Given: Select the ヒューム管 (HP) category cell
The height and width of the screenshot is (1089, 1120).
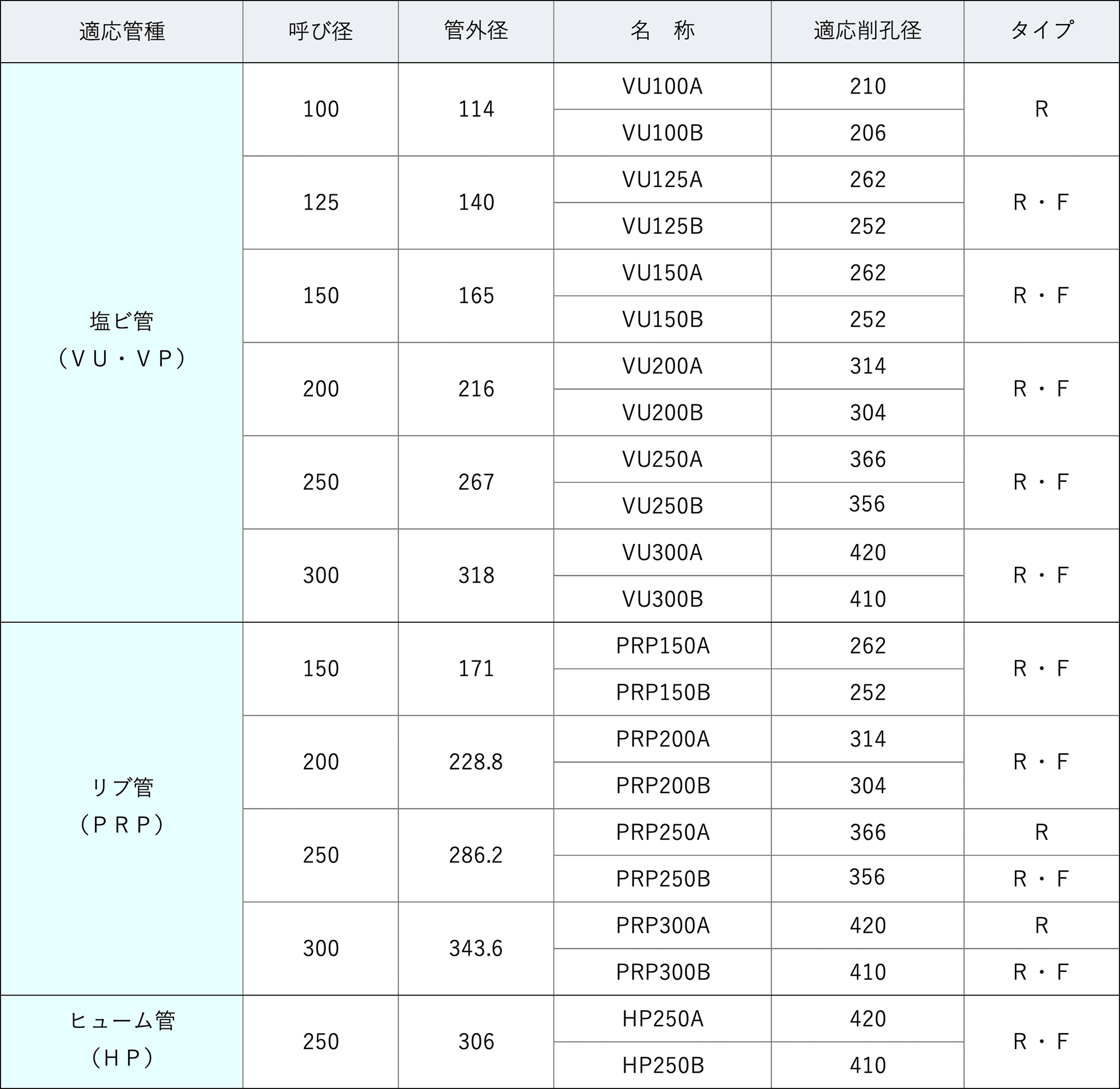Looking at the screenshot, I should click(122, 1041).
